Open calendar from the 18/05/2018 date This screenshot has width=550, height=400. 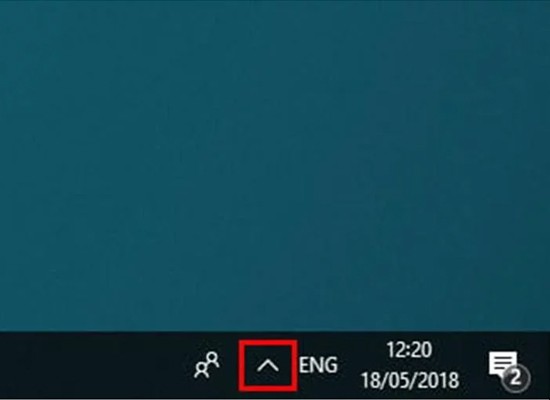pyautogui.click(x=410, y=380)
